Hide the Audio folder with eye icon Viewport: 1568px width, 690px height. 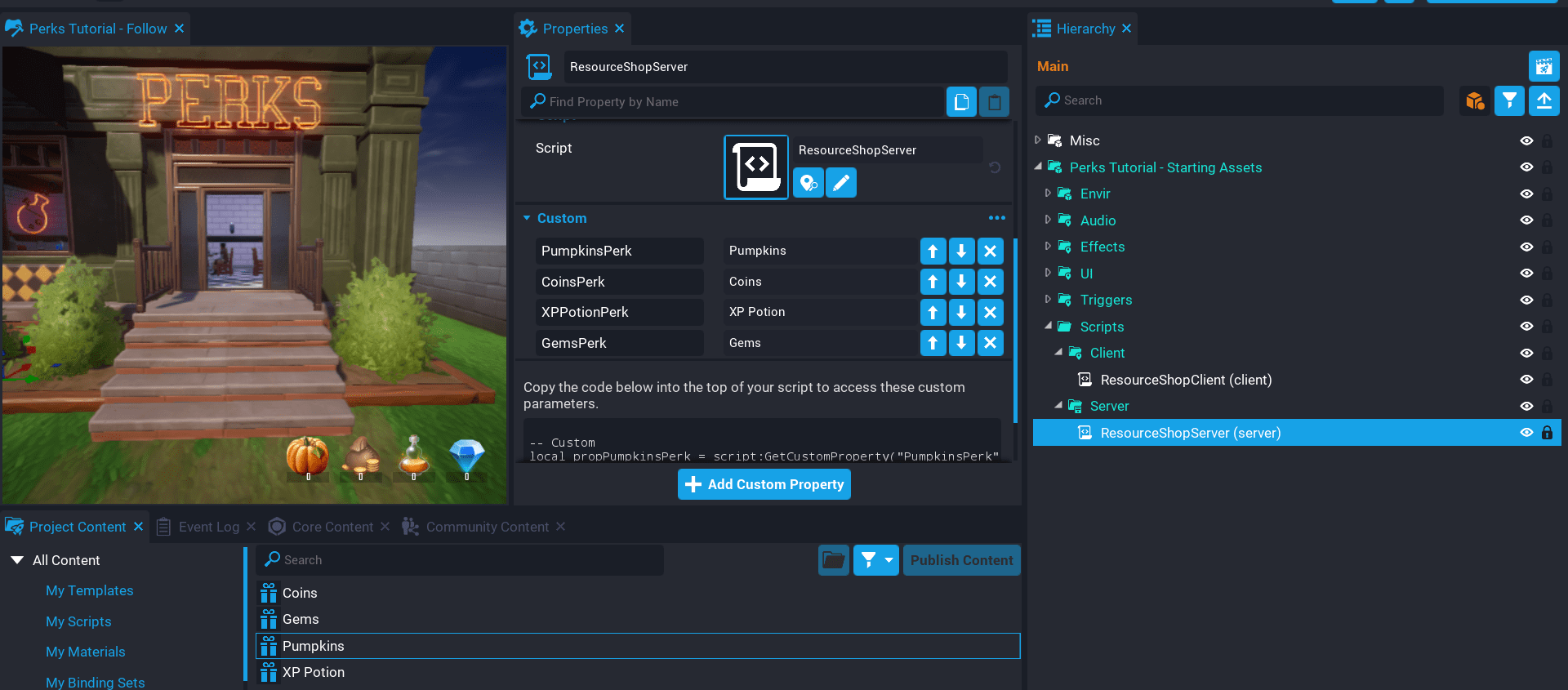point(1526,220)
